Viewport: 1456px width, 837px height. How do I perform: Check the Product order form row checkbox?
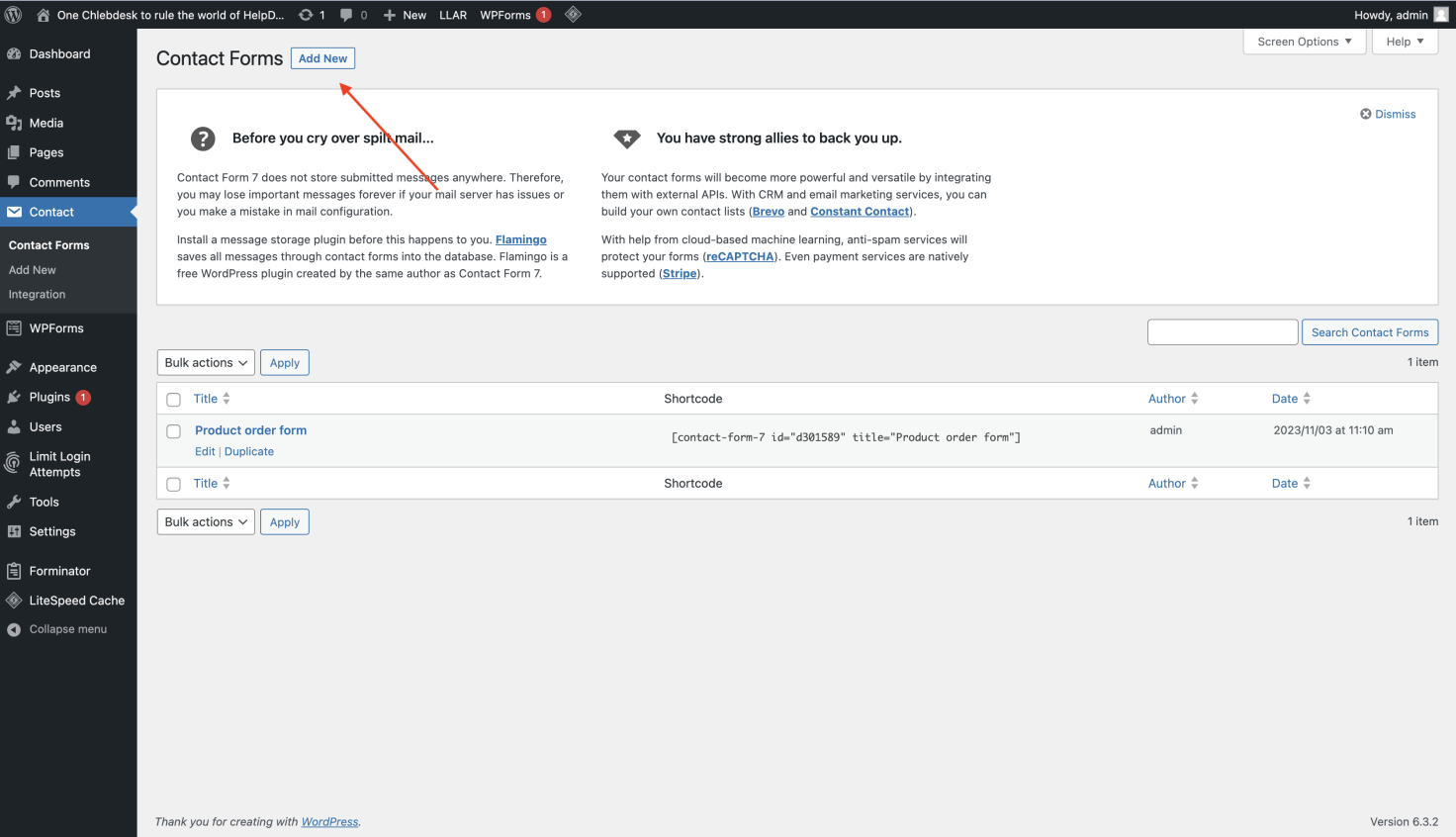[x=173, y=431]
